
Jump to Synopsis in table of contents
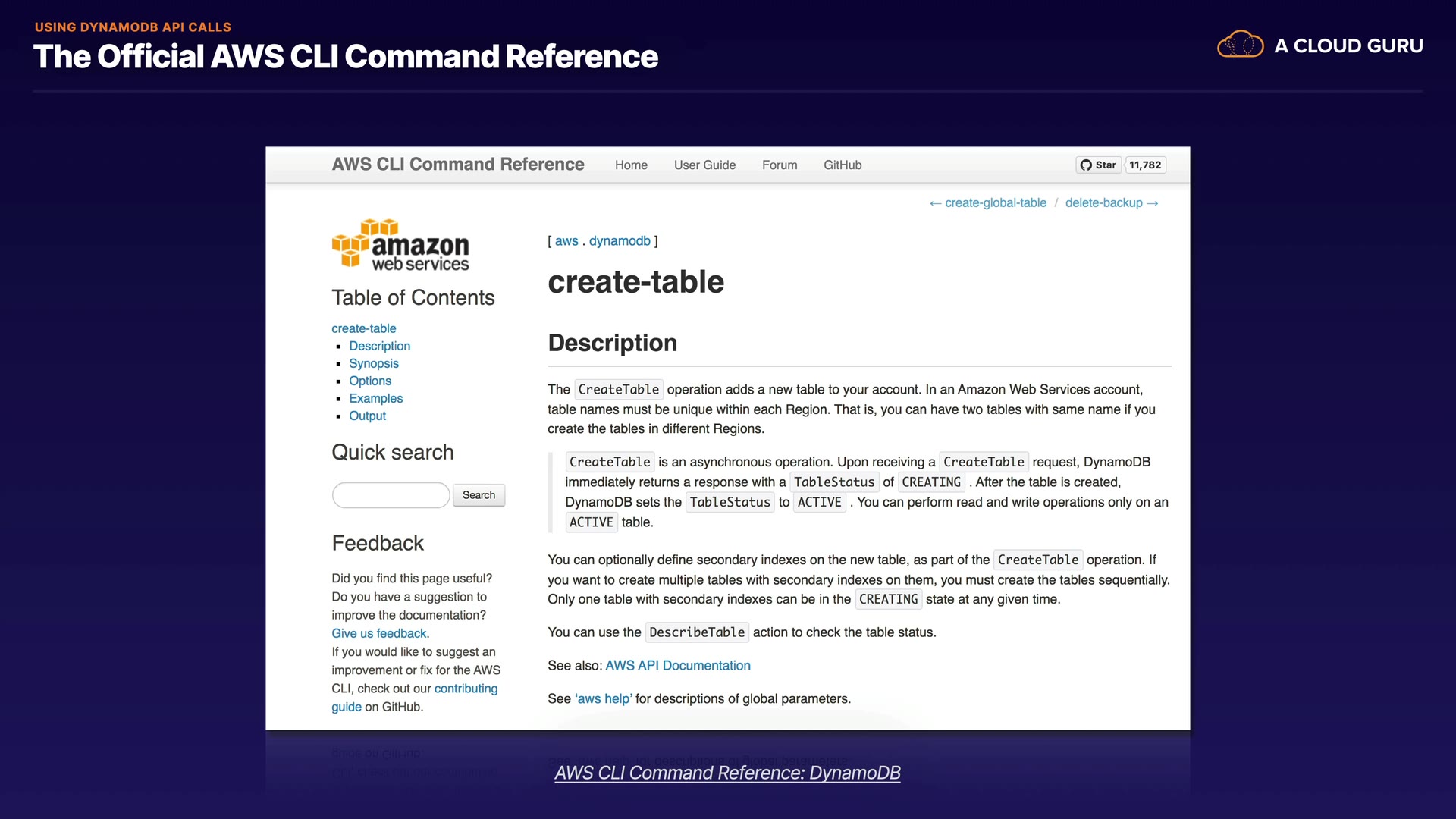click(x=373, y=363)
